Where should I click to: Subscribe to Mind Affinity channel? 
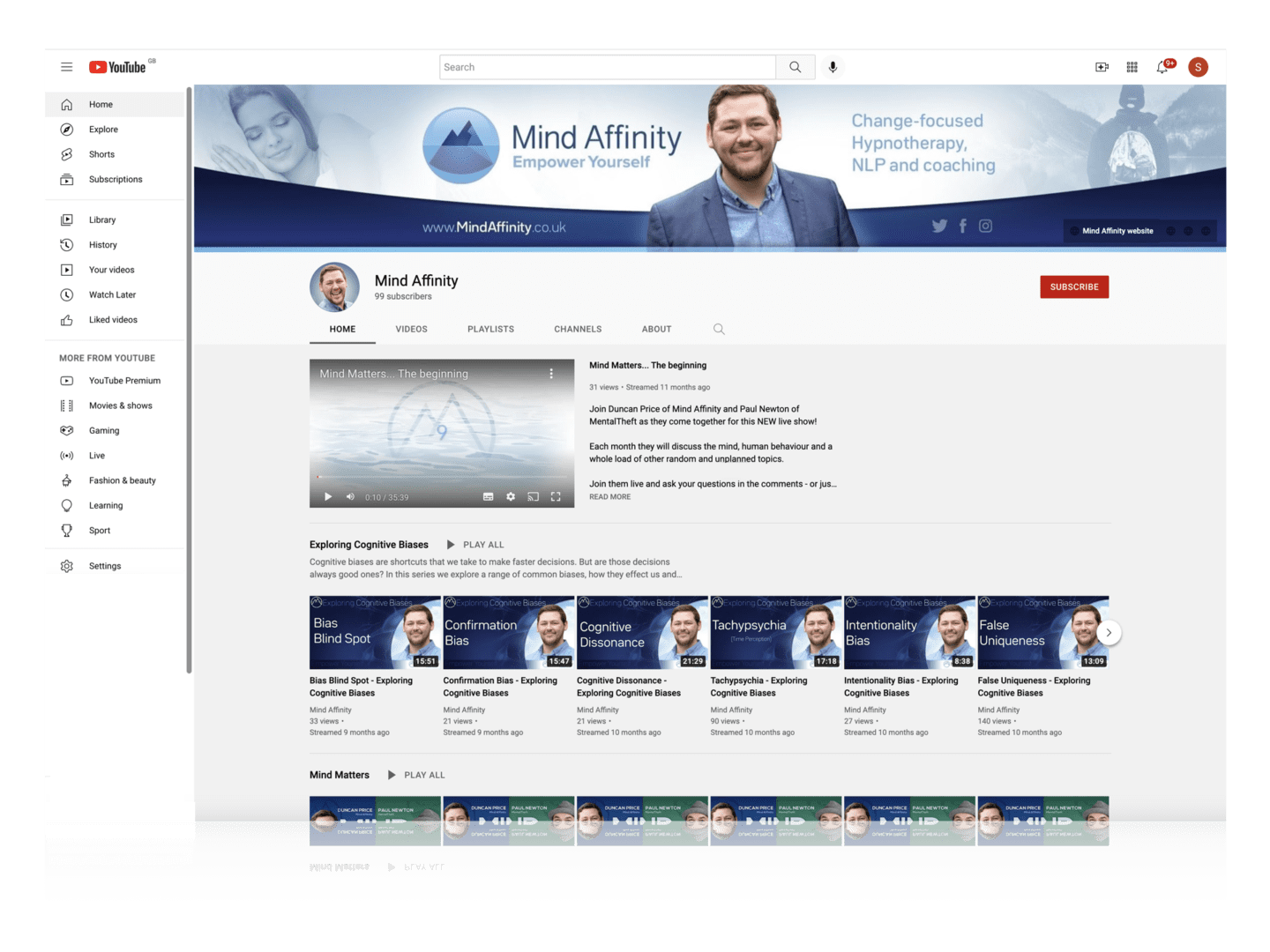point(1074,286)
